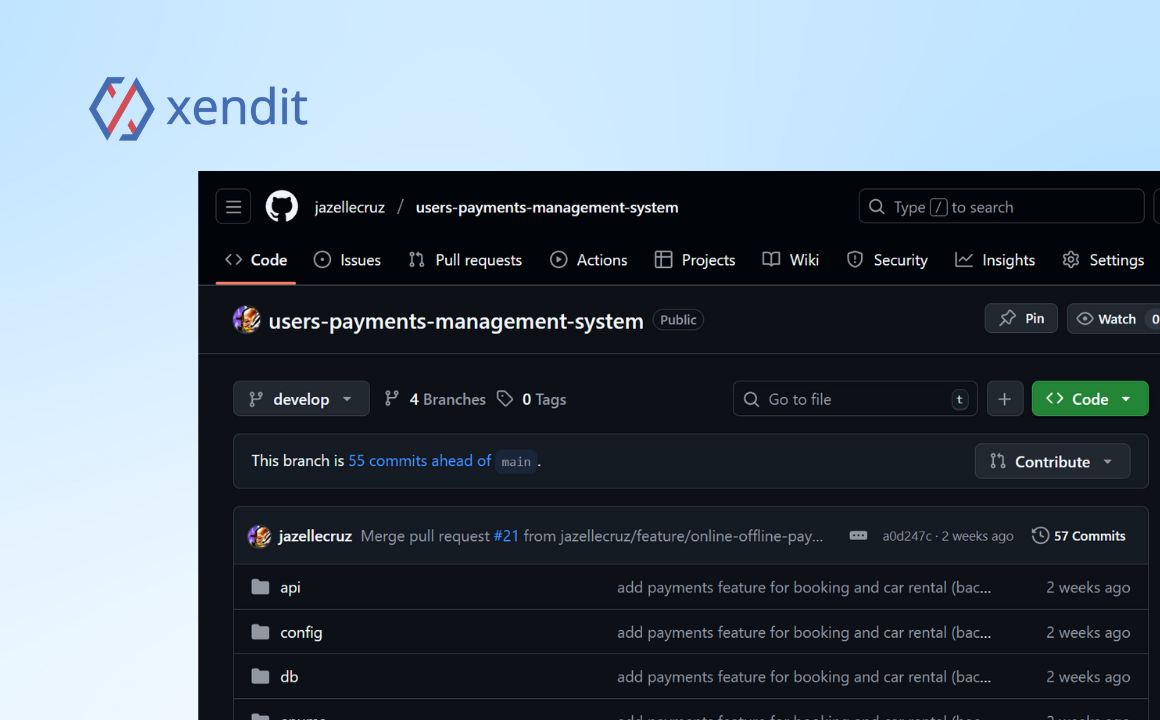Expand the develop branch dropdown
Screen dimensions: 1160x720
tap(301, 399)
